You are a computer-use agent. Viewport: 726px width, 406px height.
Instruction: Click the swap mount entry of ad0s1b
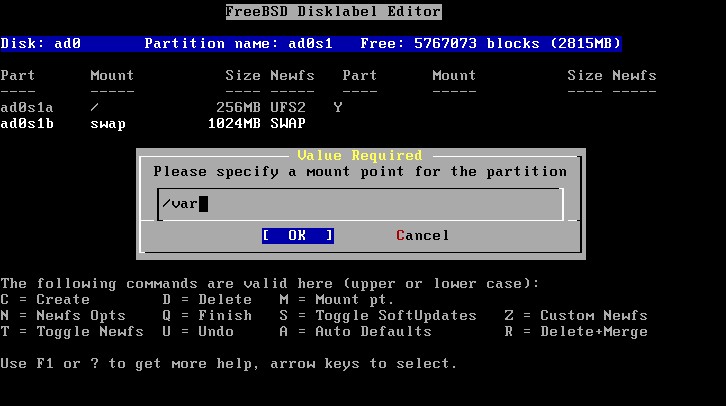point(108,124)
